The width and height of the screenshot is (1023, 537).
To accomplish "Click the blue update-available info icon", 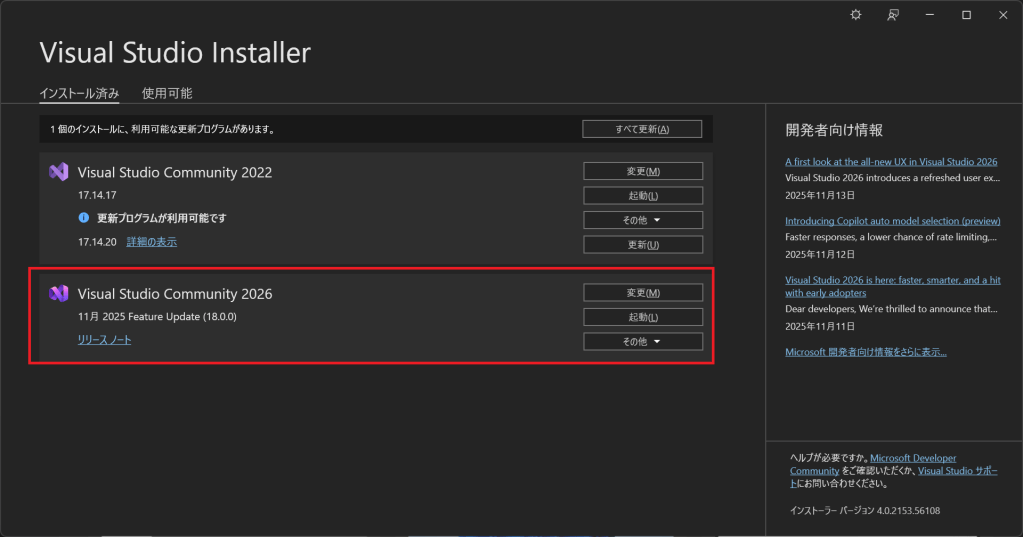I will tap(84, 217).
